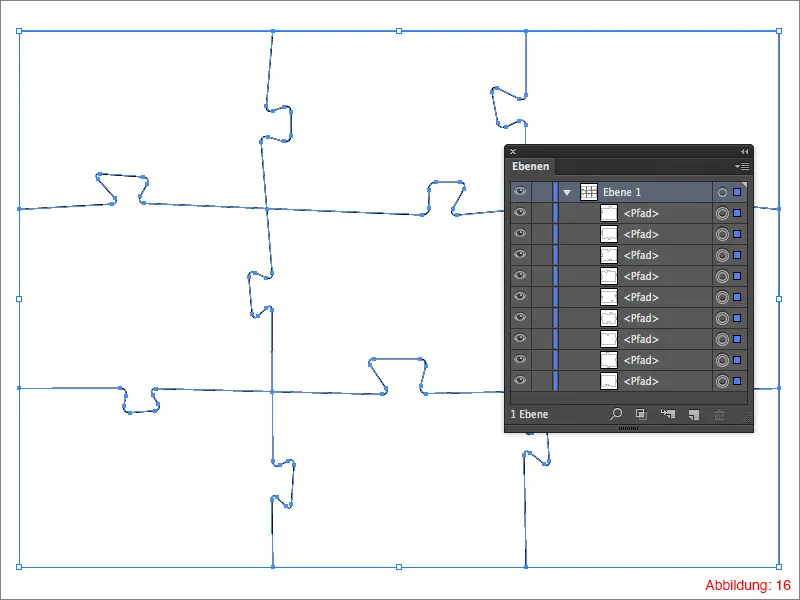Screen dimensions: 800x600
Task: Open the Layers panel flyout menu
Action: point(742,167)
